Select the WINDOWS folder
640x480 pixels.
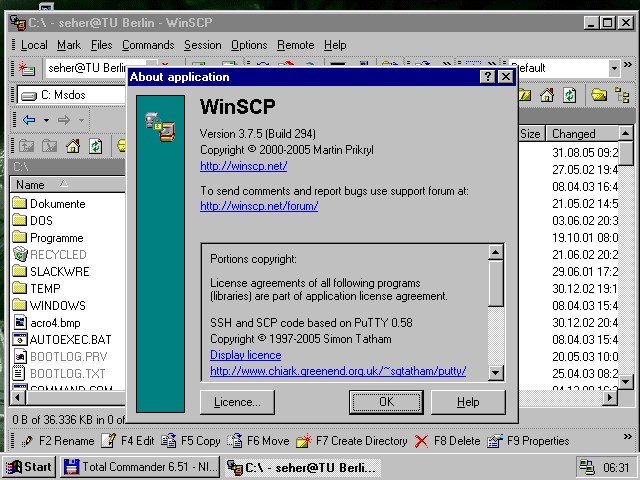pyautogui.click(x=49, y=305)
